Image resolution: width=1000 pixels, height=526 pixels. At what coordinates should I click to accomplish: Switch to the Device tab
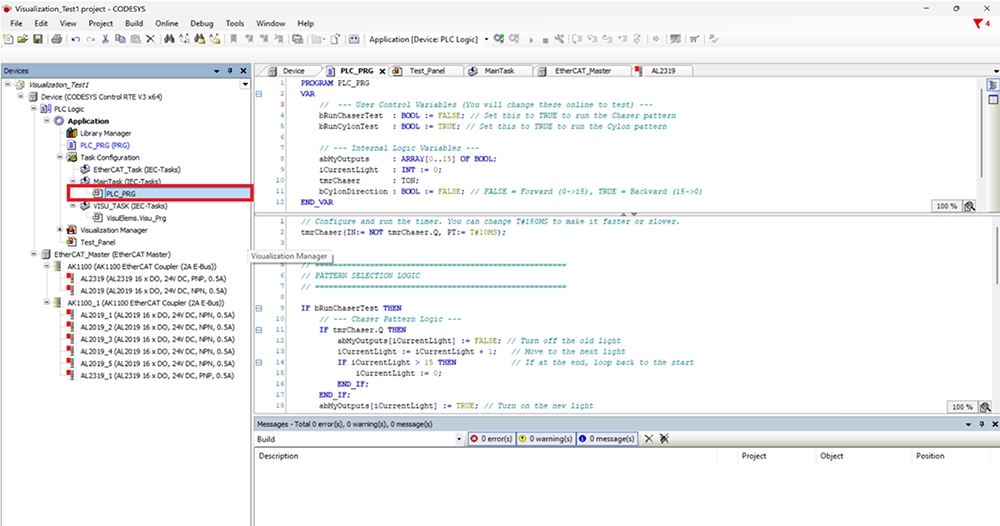293,71
